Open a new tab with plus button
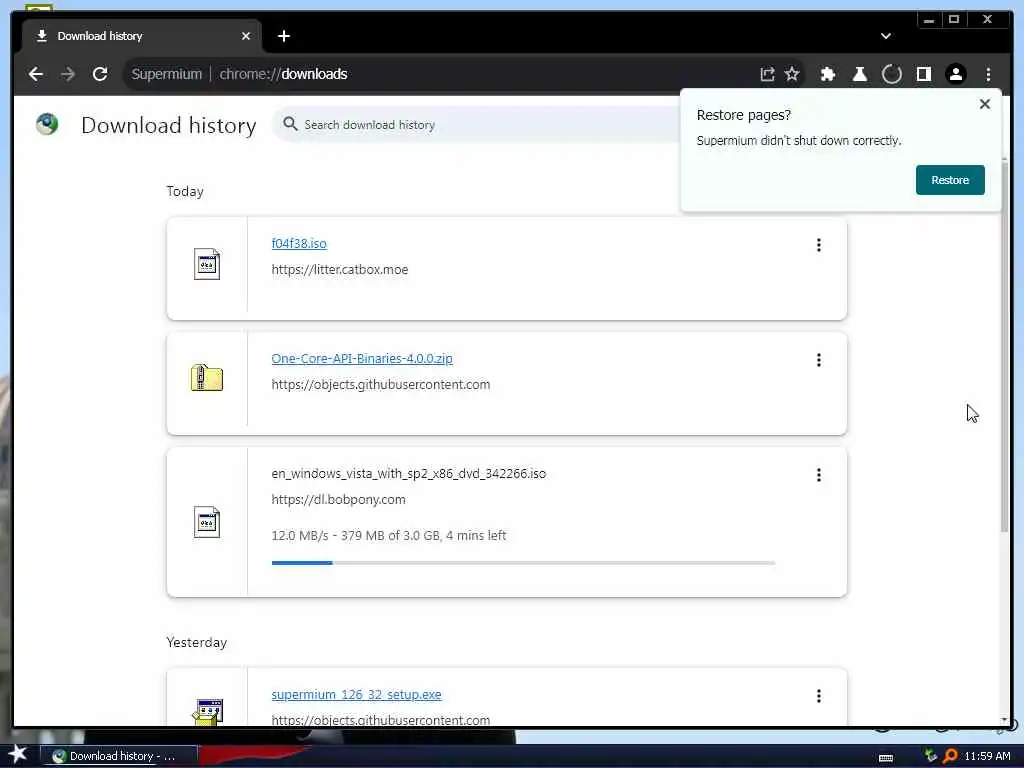 point(283,36)
